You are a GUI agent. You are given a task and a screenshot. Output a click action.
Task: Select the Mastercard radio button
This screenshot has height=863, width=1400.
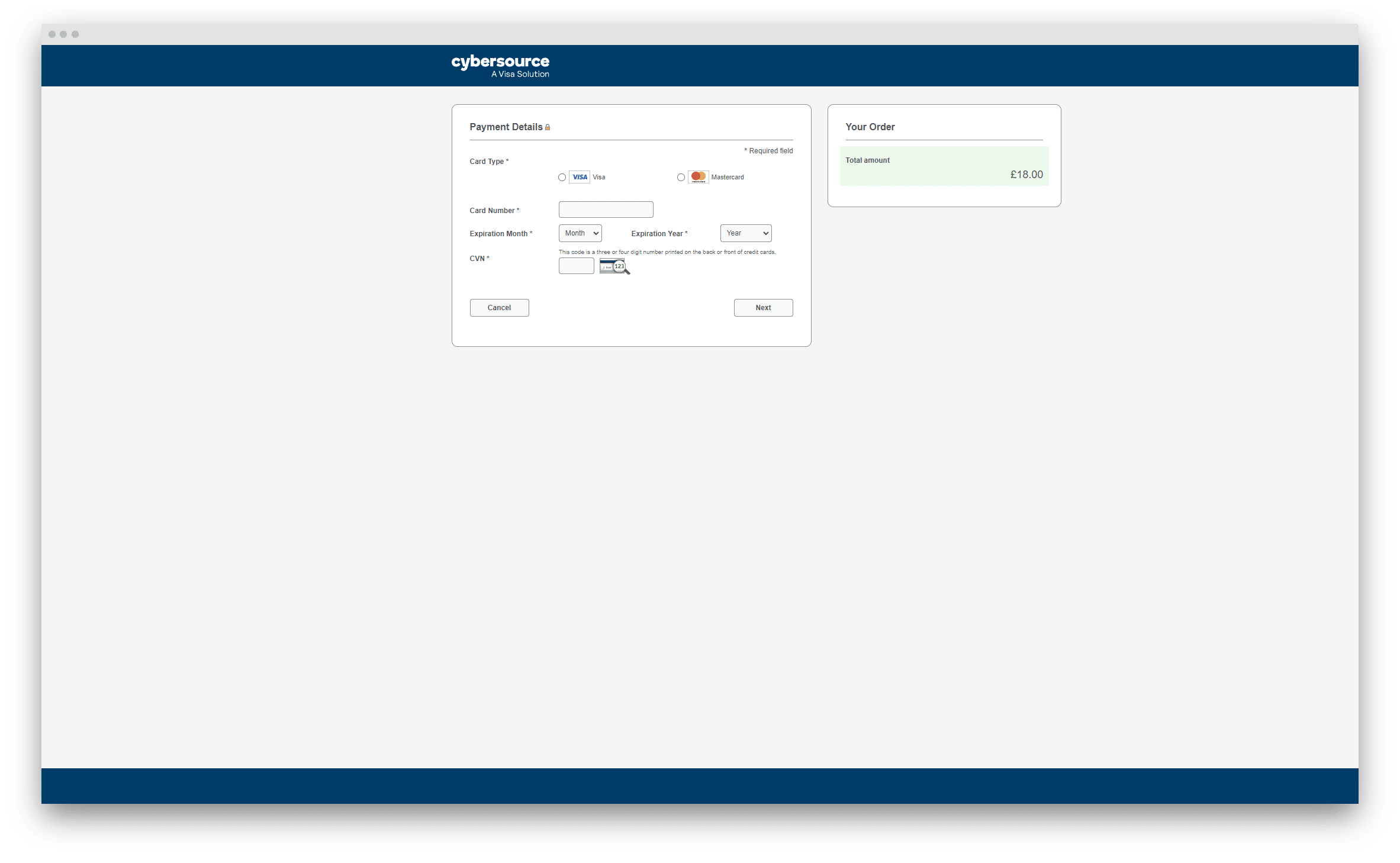click(x=681, y=178)
